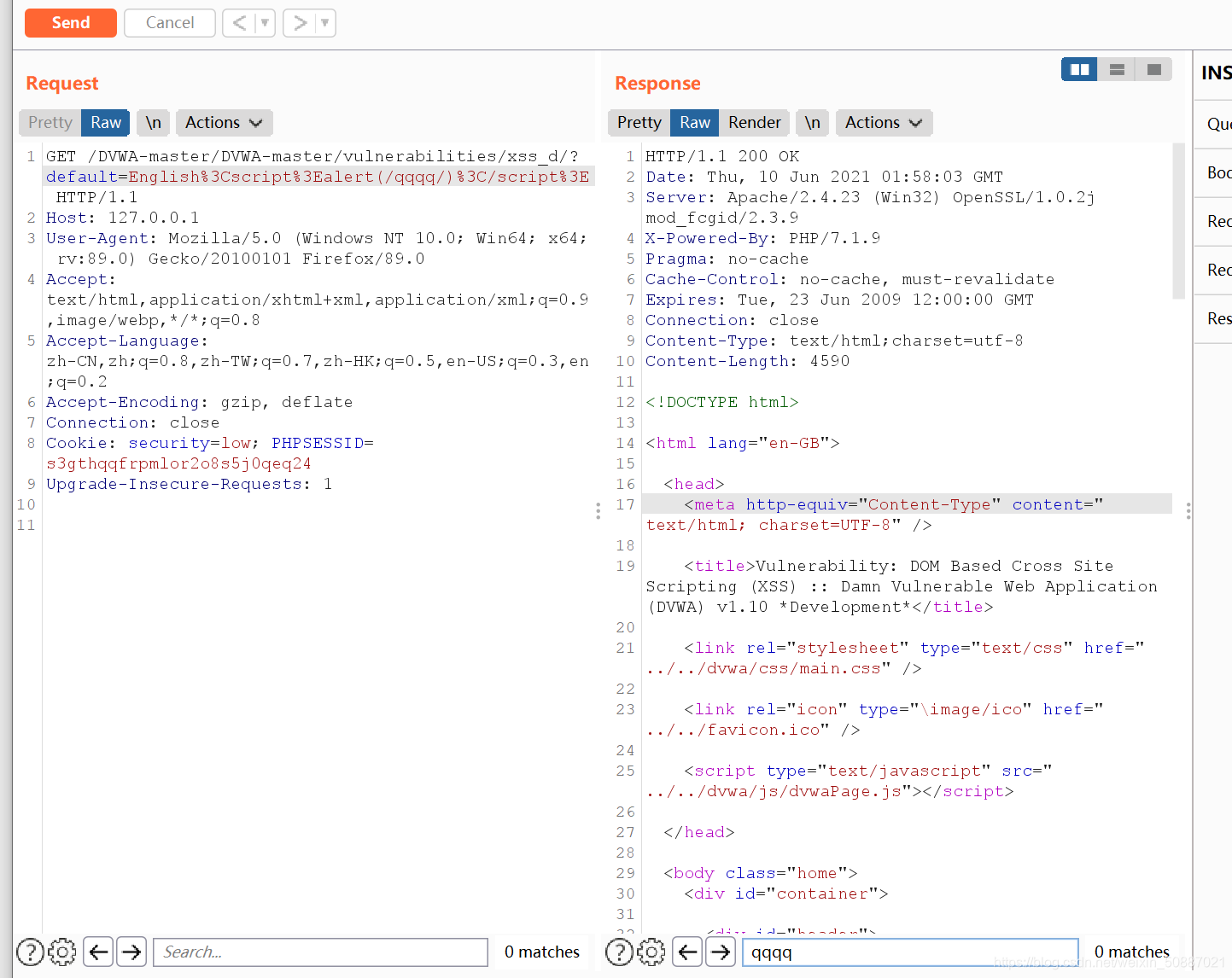Screen dimensions: 1232x978
Task: Click the Response 0 matches label
Action: [1131, 952]
